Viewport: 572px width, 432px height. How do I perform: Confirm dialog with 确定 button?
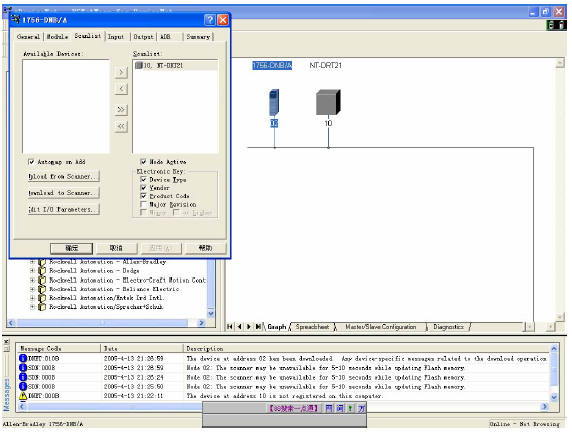point(72,248)
